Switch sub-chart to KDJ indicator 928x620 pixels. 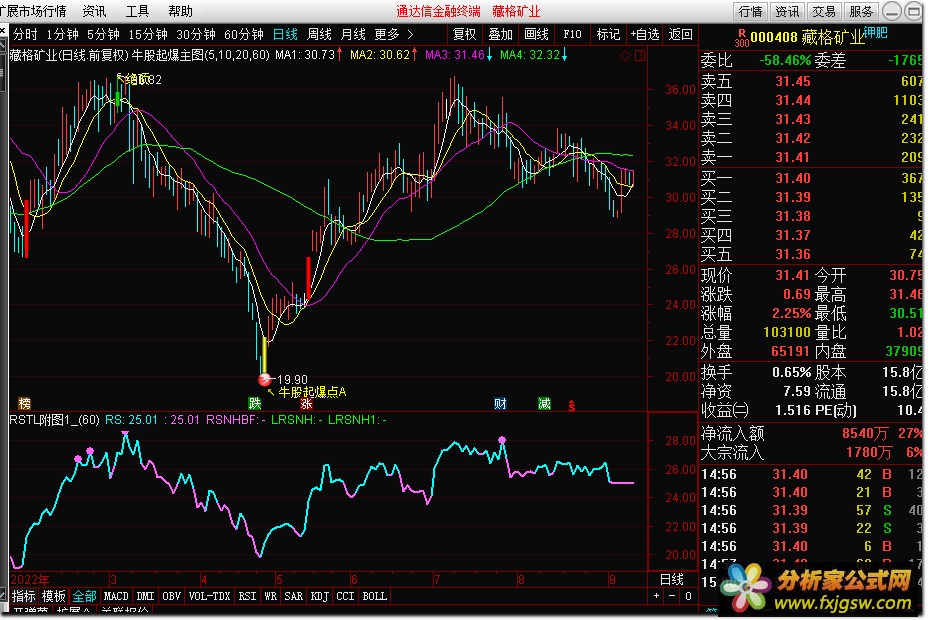pos(320,596)
